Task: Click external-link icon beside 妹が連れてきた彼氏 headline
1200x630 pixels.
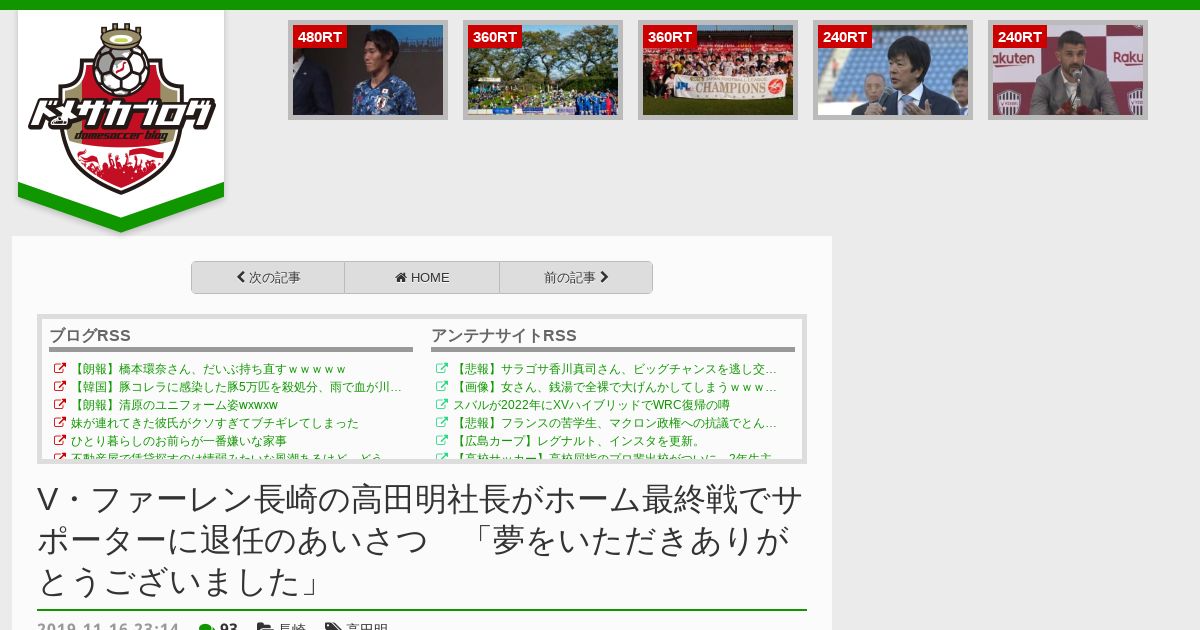Action: pyautogui.click(x=60, y=423)
